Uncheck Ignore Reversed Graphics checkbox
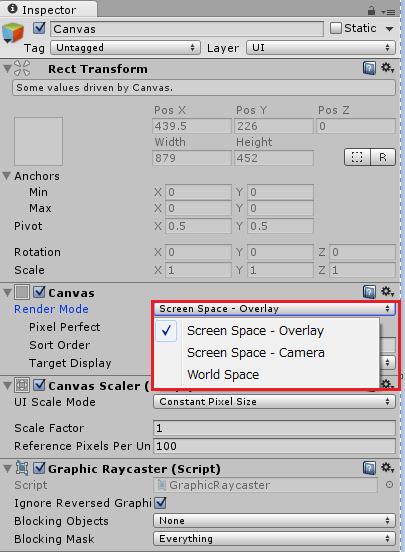Viewport: 405px width, 552px height. (161, 502)
